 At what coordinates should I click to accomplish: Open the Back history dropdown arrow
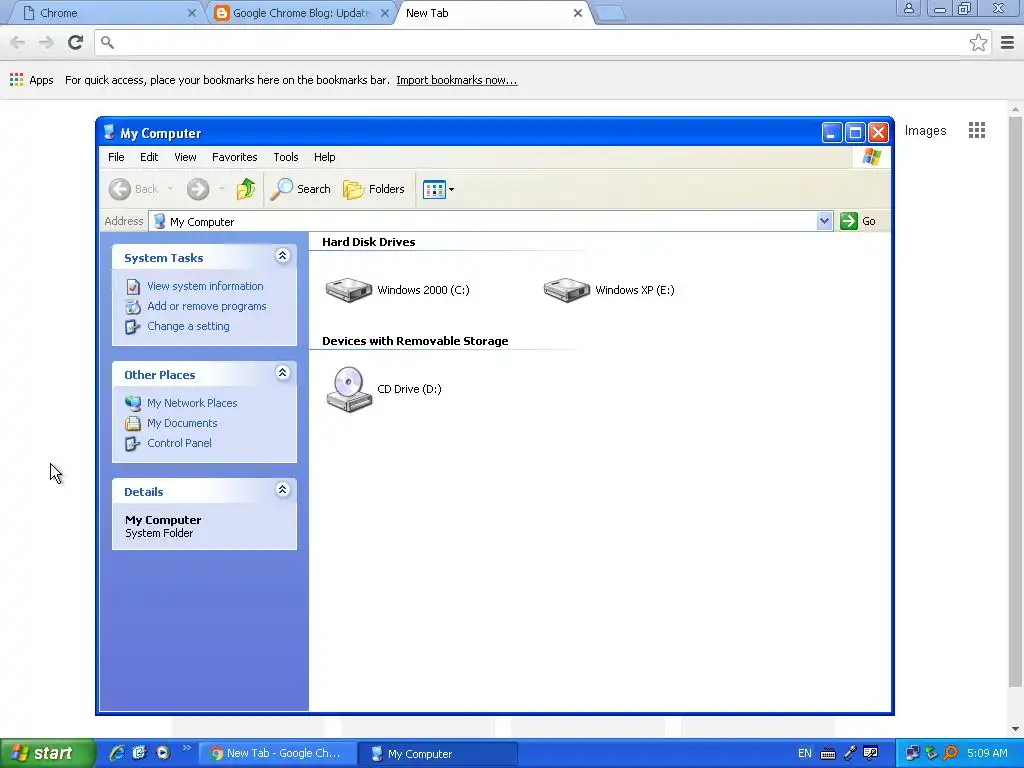click(170, 189)
